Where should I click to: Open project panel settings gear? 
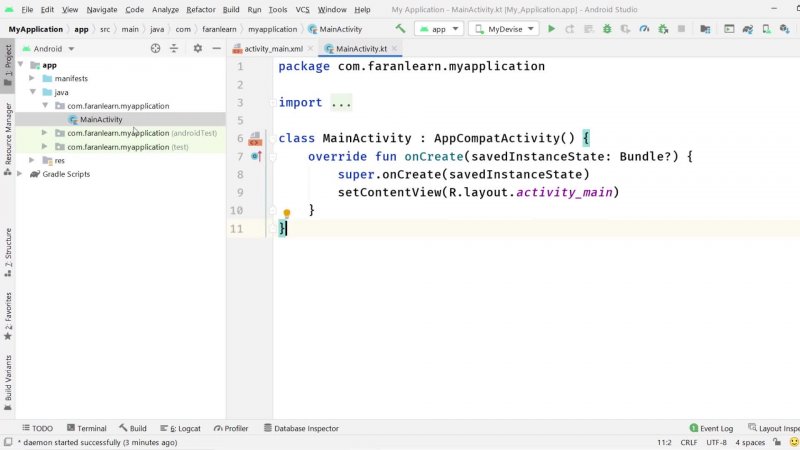tap(197, 48)
